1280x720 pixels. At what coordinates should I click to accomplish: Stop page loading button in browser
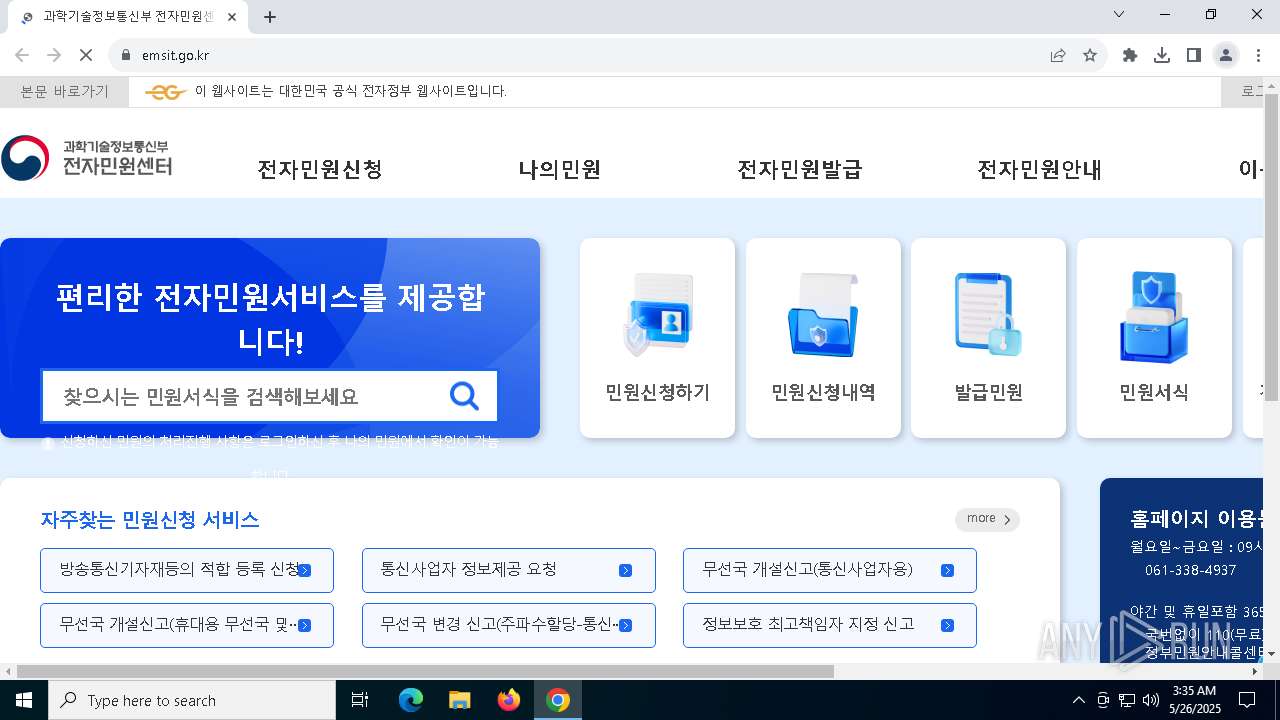(x=86, y=55)
